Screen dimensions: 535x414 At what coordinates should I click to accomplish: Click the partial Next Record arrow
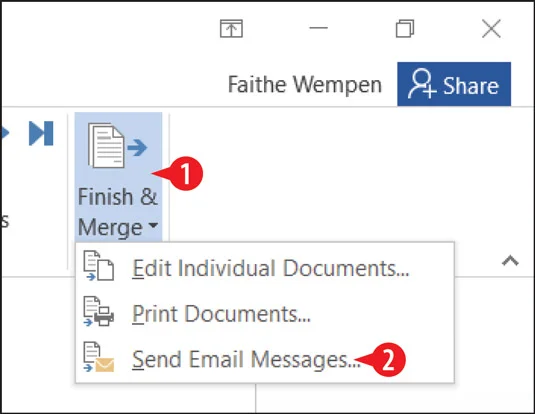pyautogui.click(x=5, y=133)
